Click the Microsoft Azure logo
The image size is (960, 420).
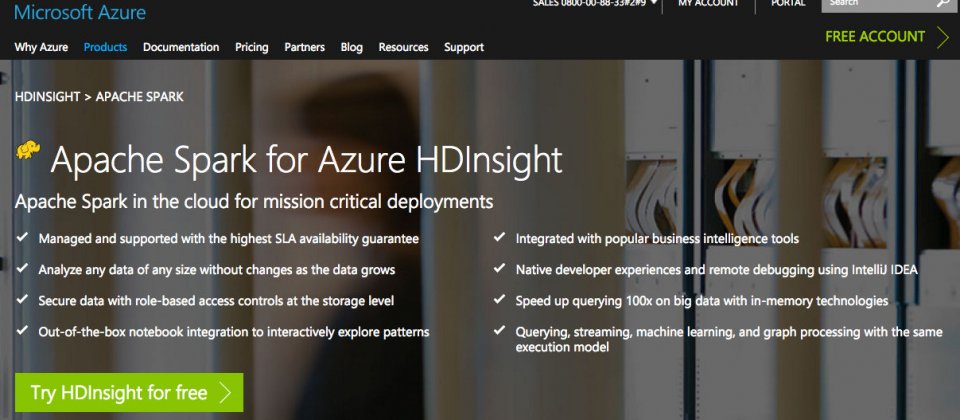click(x=80, y=12)
